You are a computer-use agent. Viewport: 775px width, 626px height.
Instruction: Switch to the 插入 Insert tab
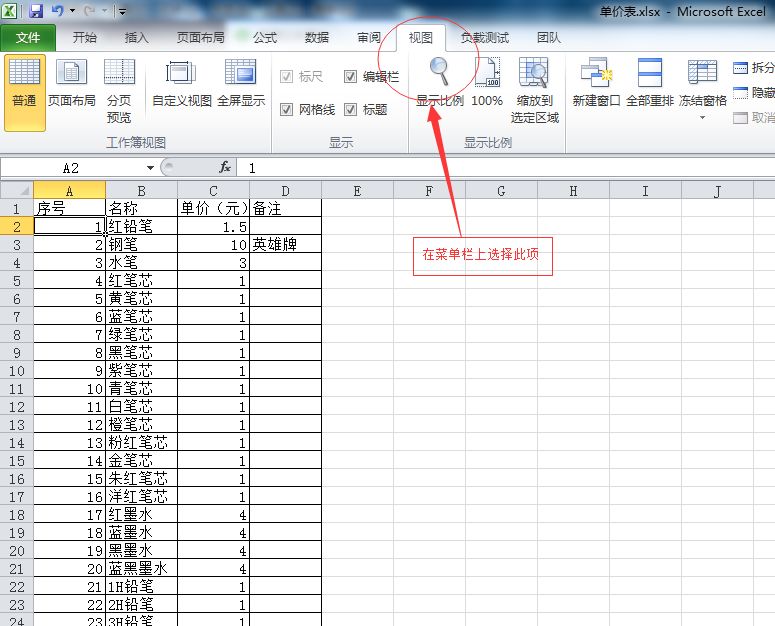136,38
